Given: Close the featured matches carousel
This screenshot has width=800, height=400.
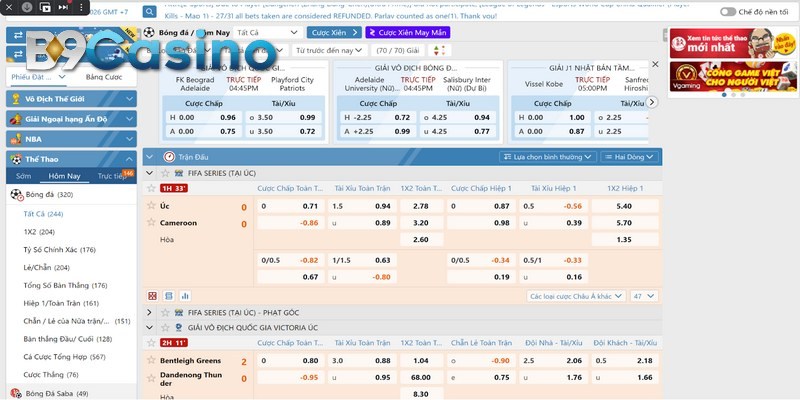Looking at the screenshot, I should click(x=655, y=64).
